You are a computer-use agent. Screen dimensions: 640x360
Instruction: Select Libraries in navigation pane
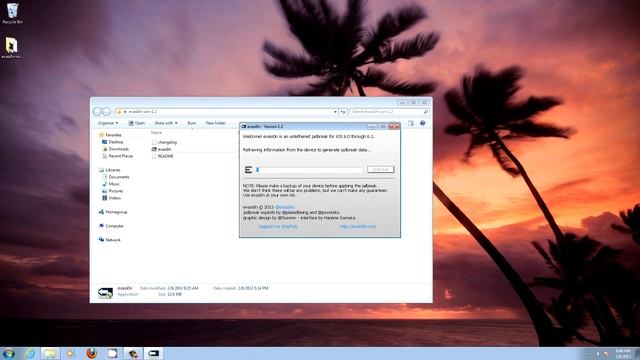click(109, 170)
